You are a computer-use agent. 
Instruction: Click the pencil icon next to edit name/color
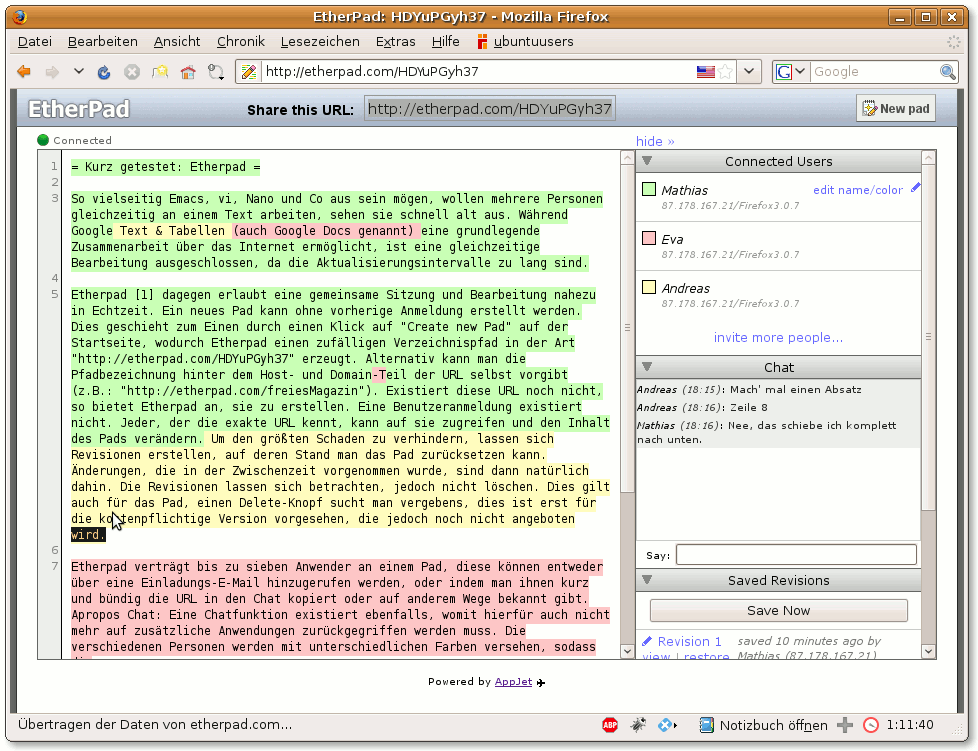tap(915, 187)
